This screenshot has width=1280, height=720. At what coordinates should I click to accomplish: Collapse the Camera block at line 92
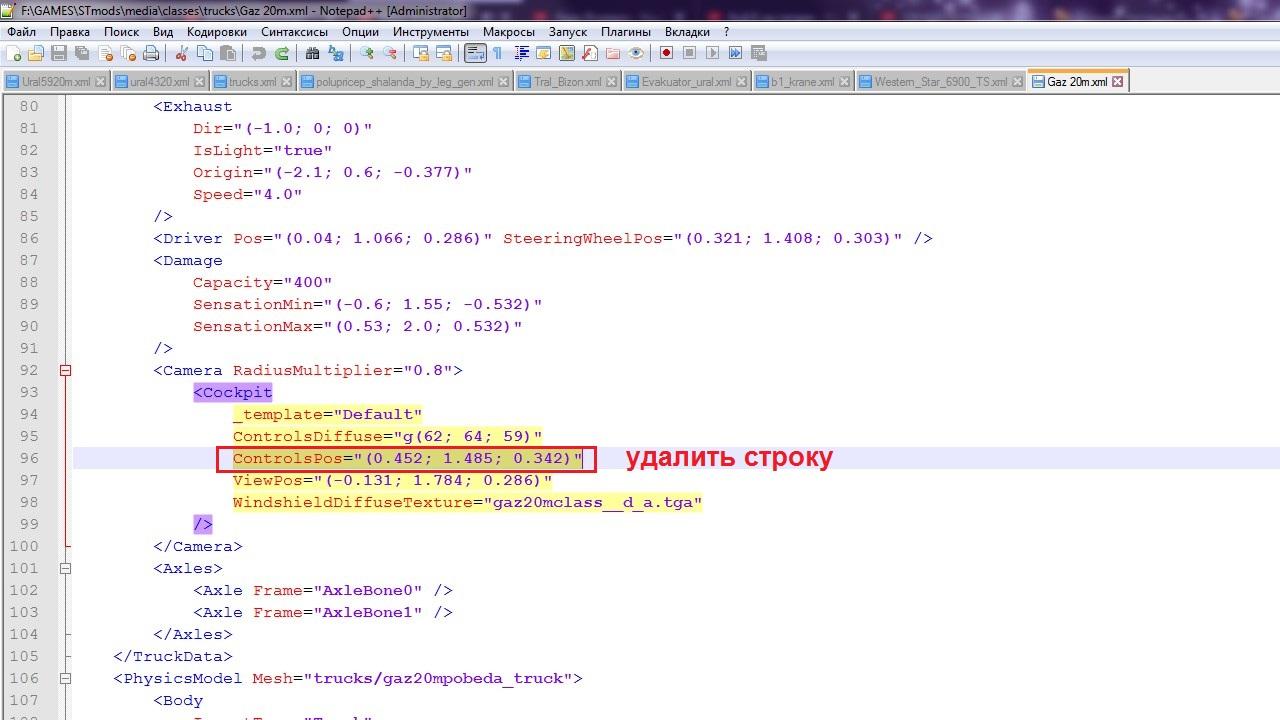65,370
